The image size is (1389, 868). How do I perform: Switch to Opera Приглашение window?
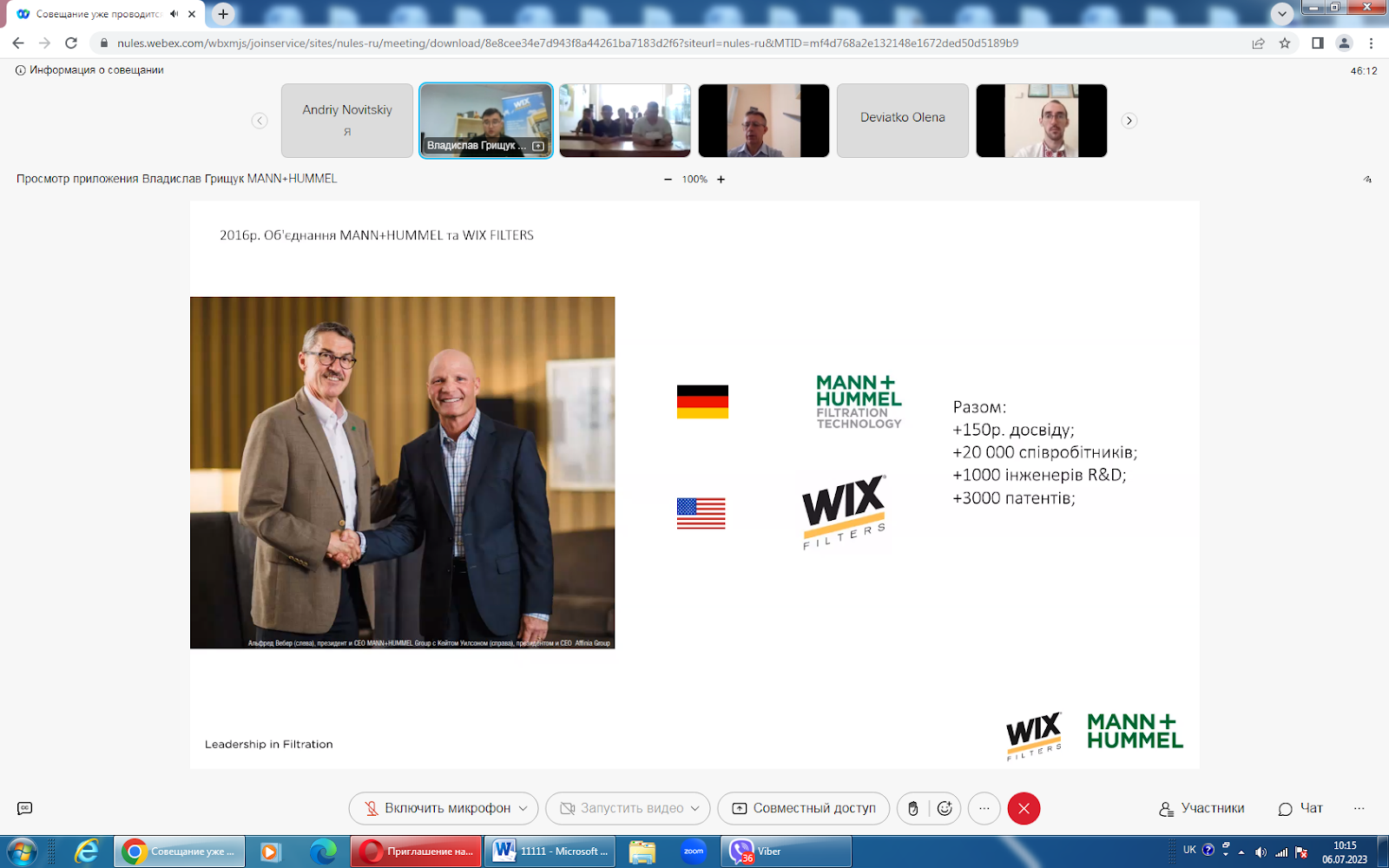[417, 852]
